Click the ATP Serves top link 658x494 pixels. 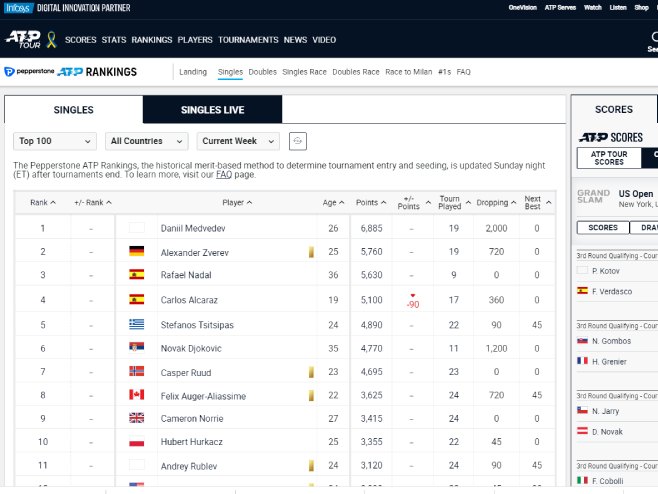point(560,8)
